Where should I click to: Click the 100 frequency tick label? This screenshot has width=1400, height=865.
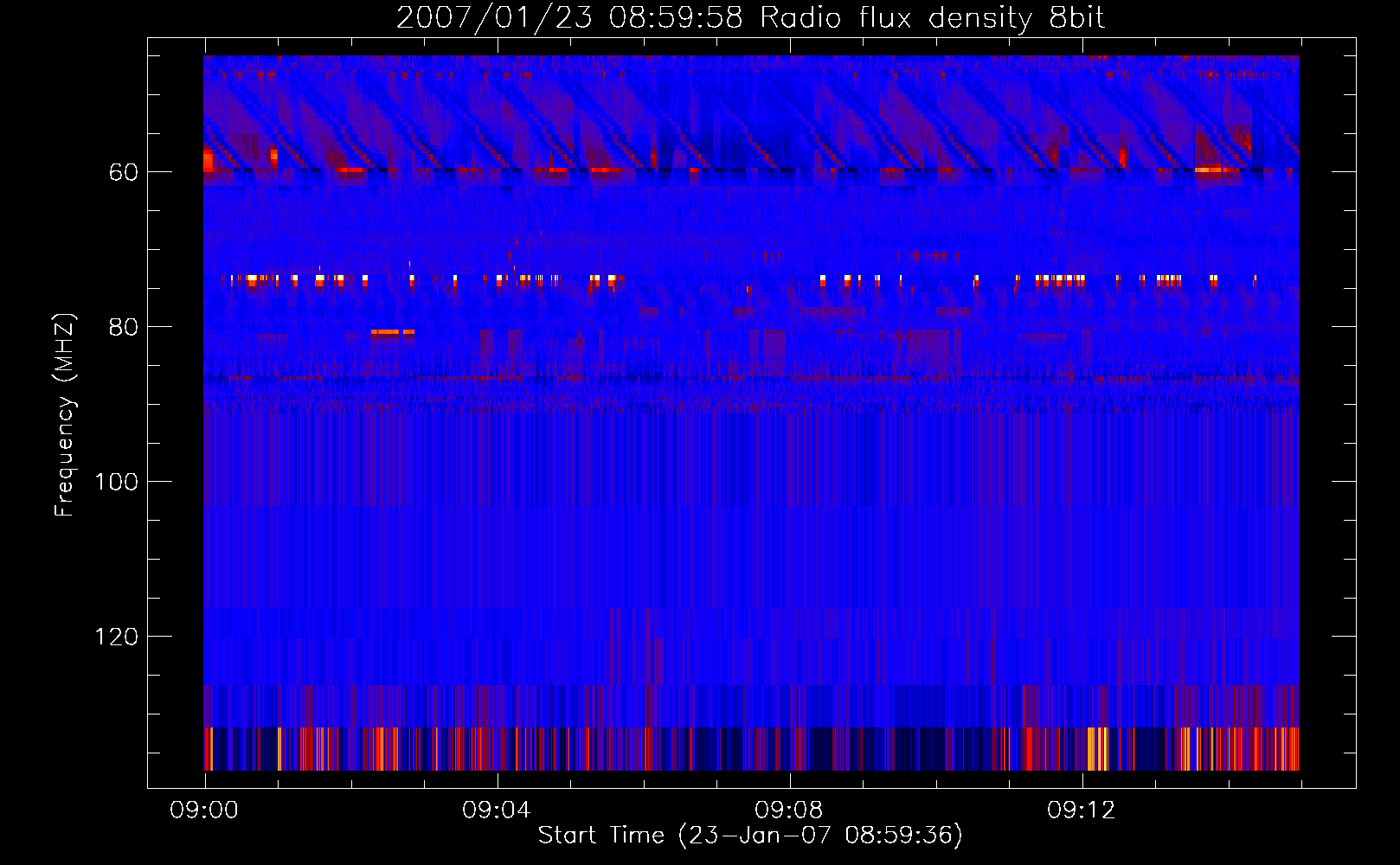116,482
